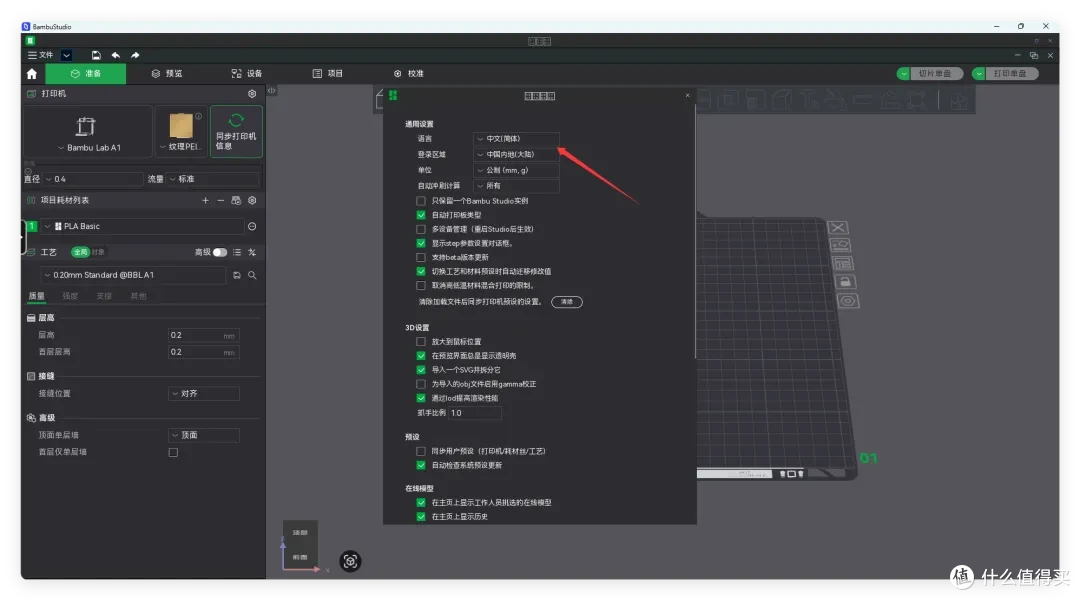The image size is (1080, 600).
Task: Open the 登录区域 region dropdown
Action: click(517, 154)
